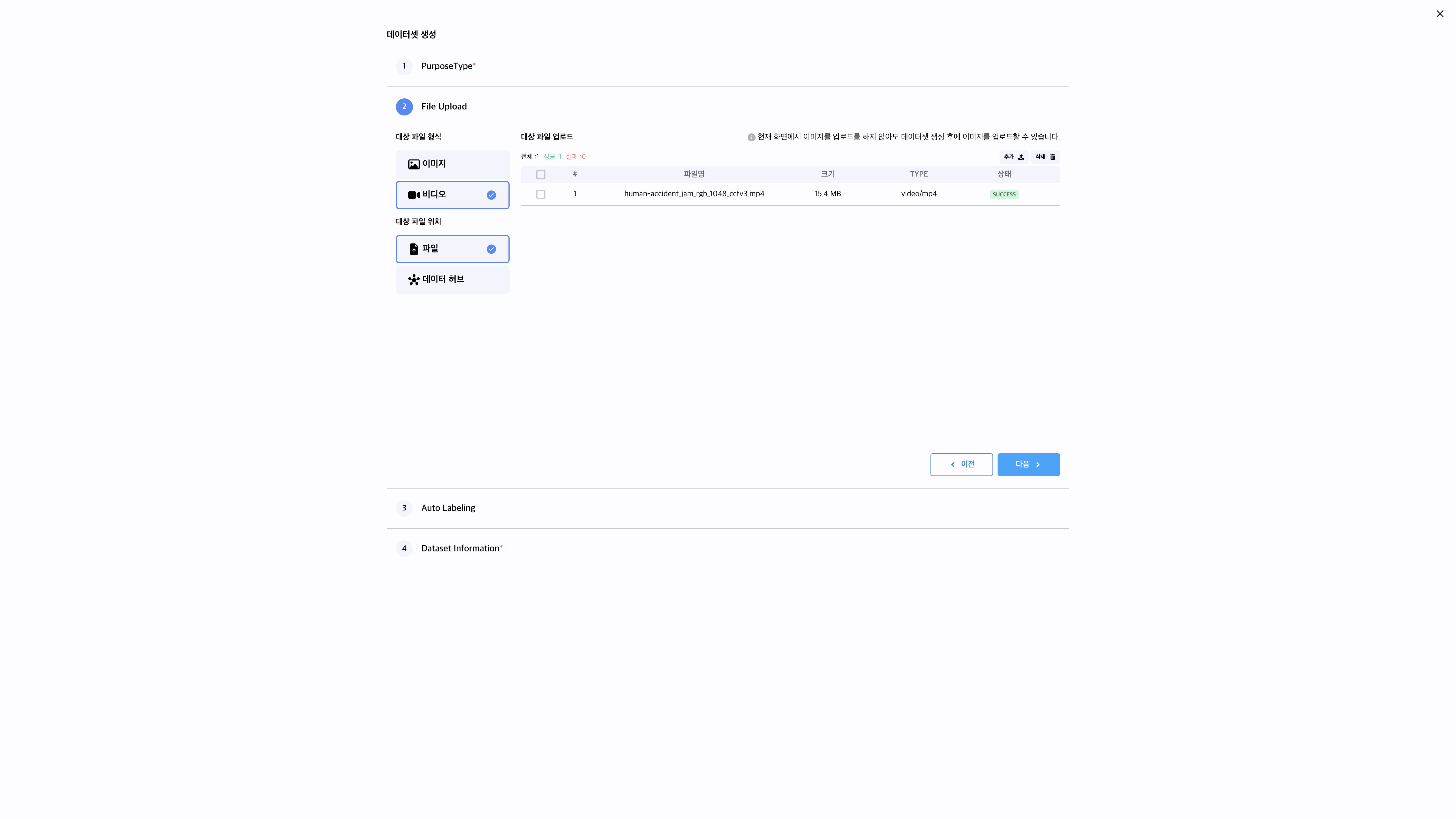Viewport: 1456px width, 819px height.
Task: Click the File Upload step header
Action: (x=444, y=107)
